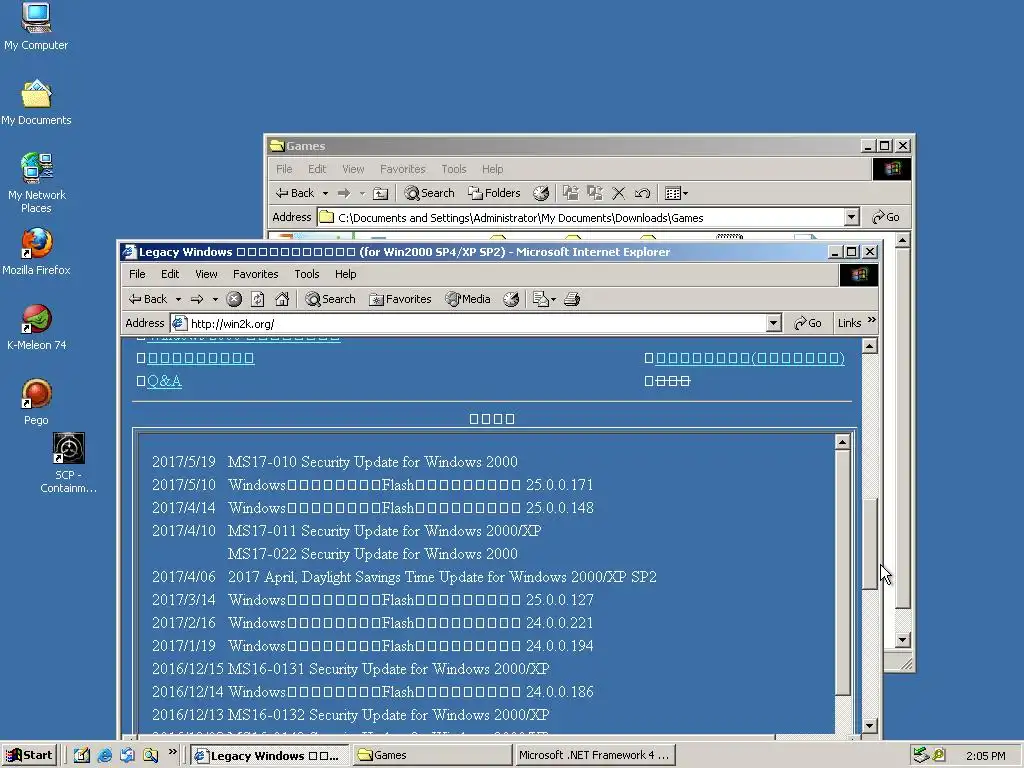Refresh the page in Internet Explorer
This screenshot has width=1024, height=768.
258,299
